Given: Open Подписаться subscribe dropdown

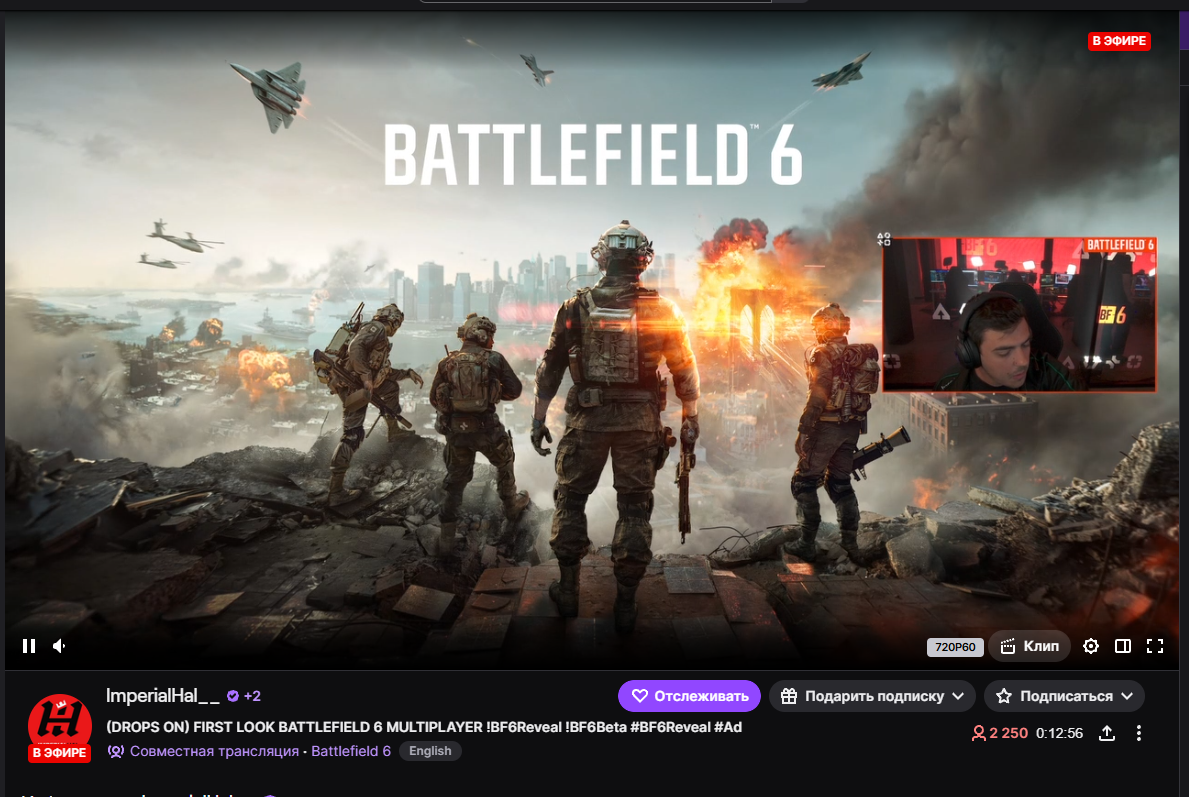Looking at the screenshot, I should (x=1065, y=696).
